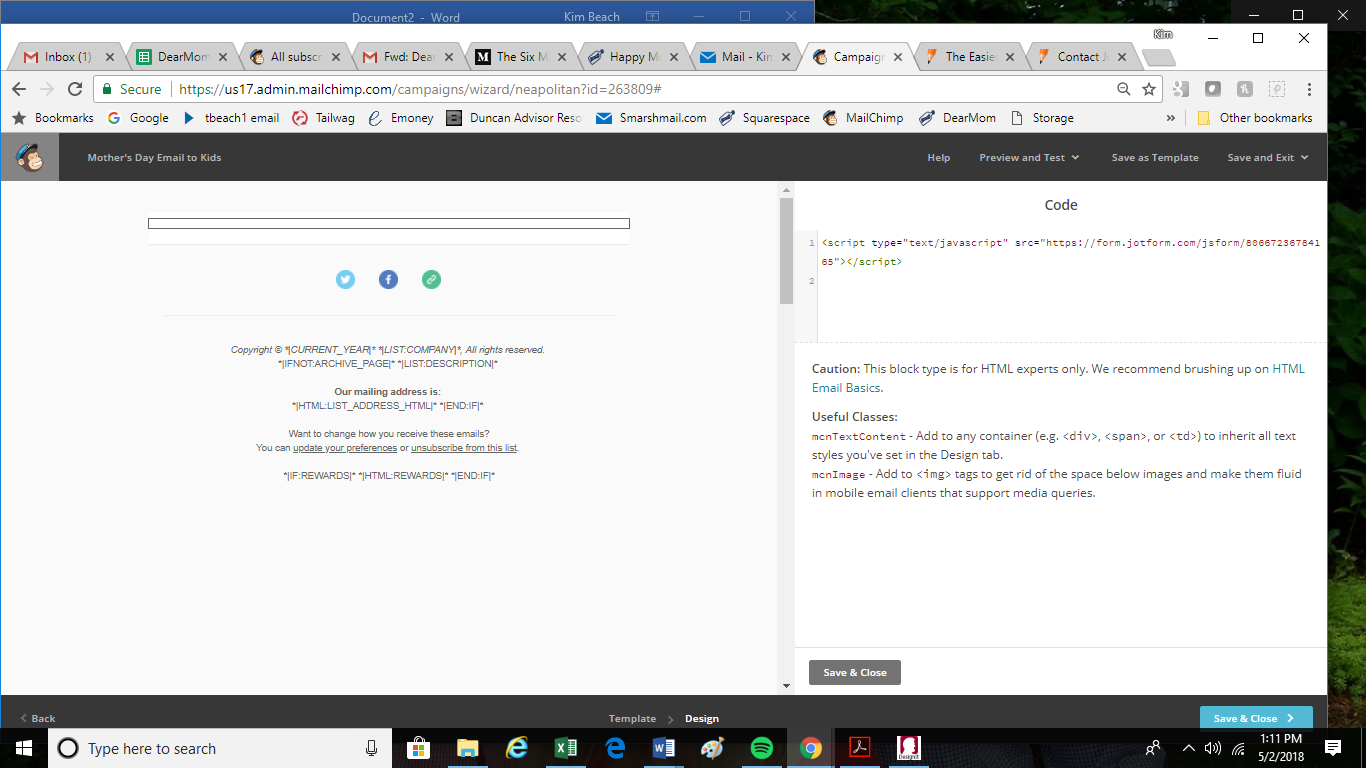Click the MailChimp Freddie logo

pyautogui.click(x=30, y=157)
